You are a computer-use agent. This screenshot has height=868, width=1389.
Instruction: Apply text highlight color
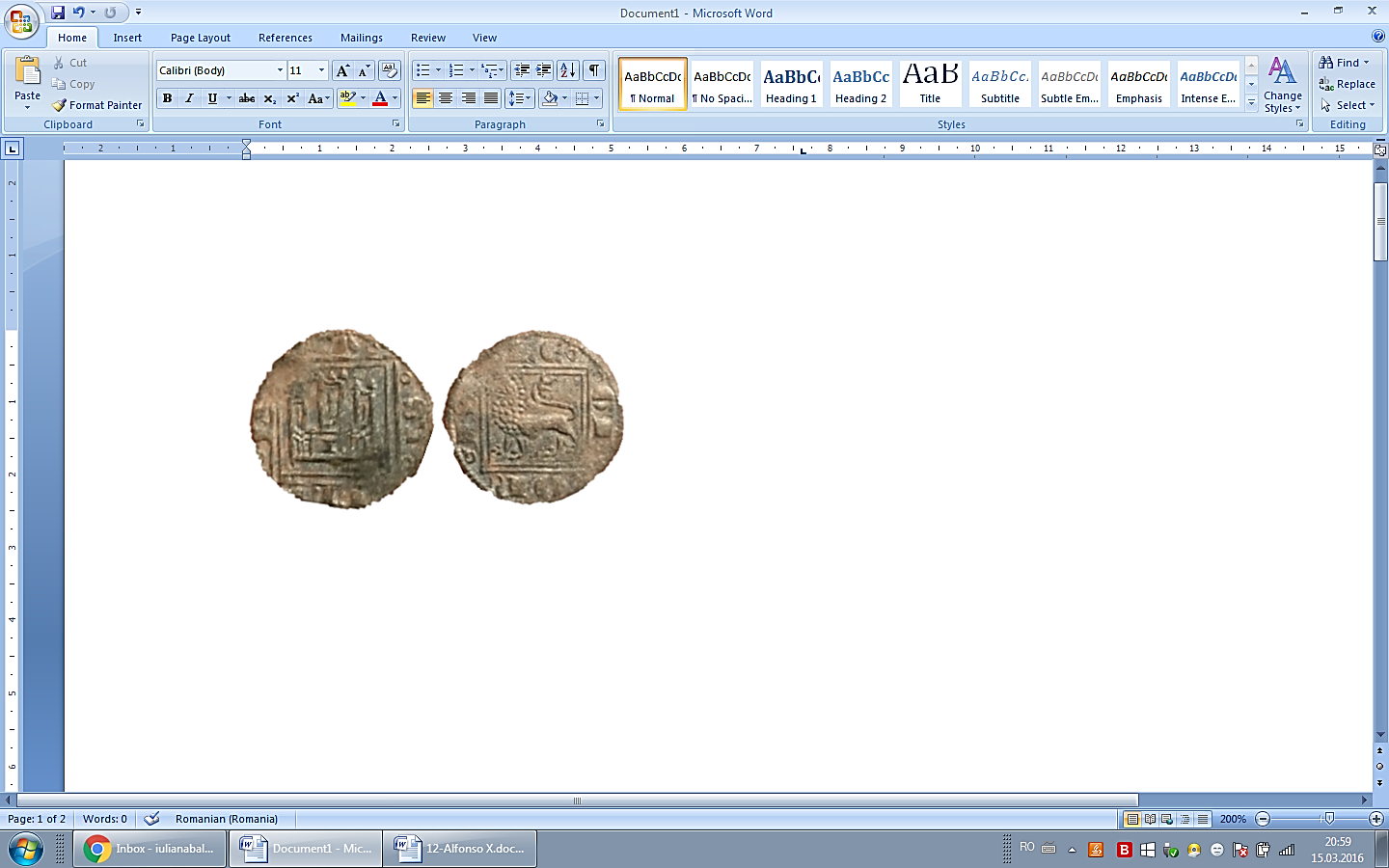pos(349,97)
